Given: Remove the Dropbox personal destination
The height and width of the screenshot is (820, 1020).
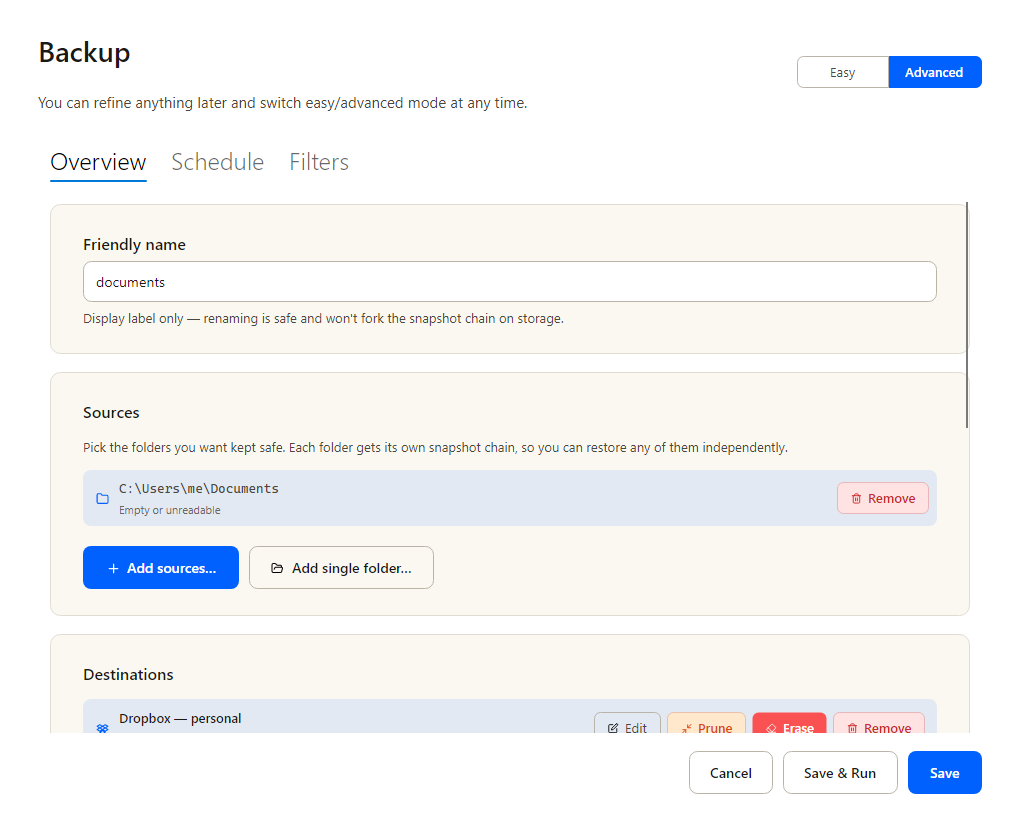Looking at the screenshot, I should coord(879,724).
